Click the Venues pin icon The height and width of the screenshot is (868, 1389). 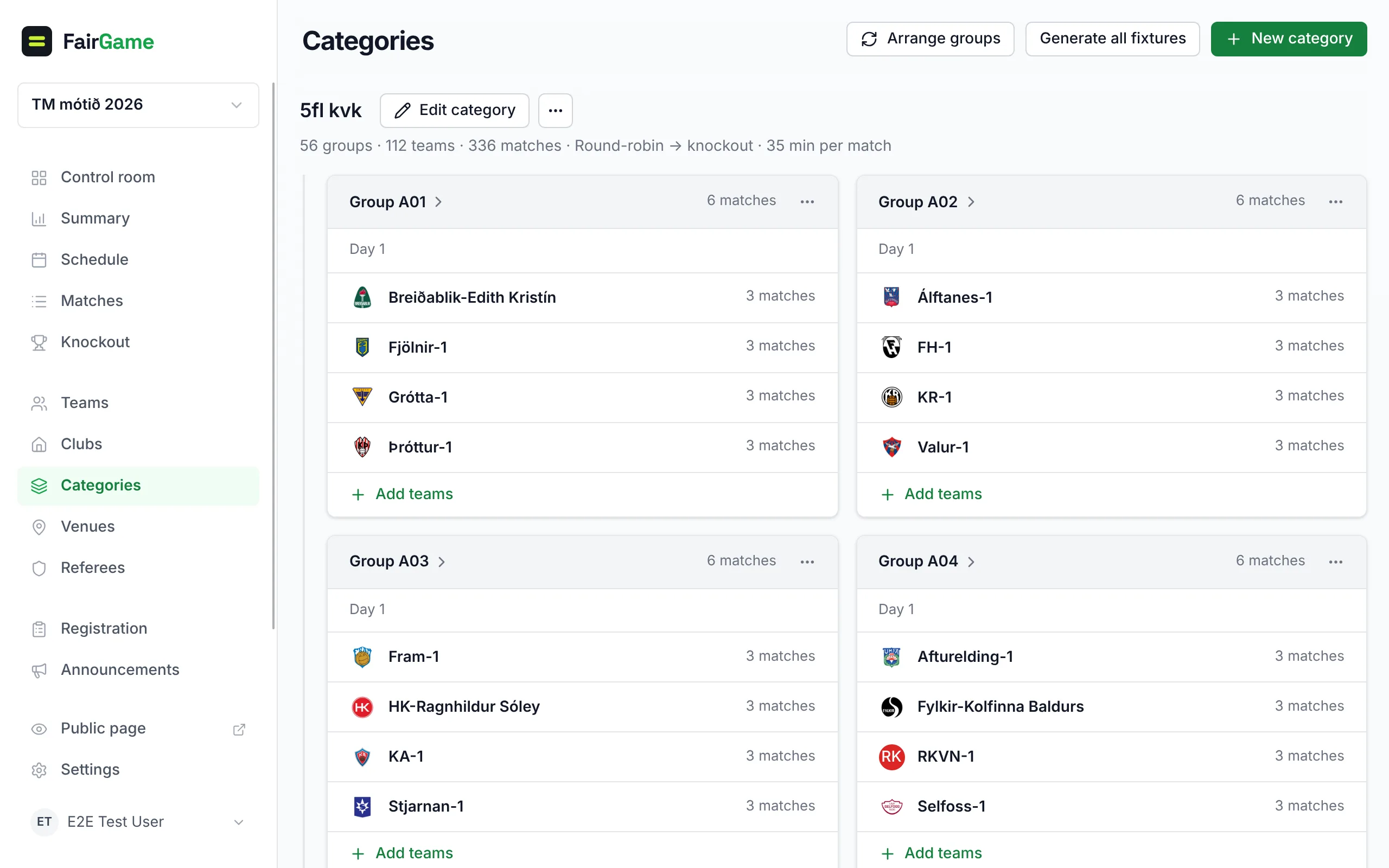[x=39, y=527]
